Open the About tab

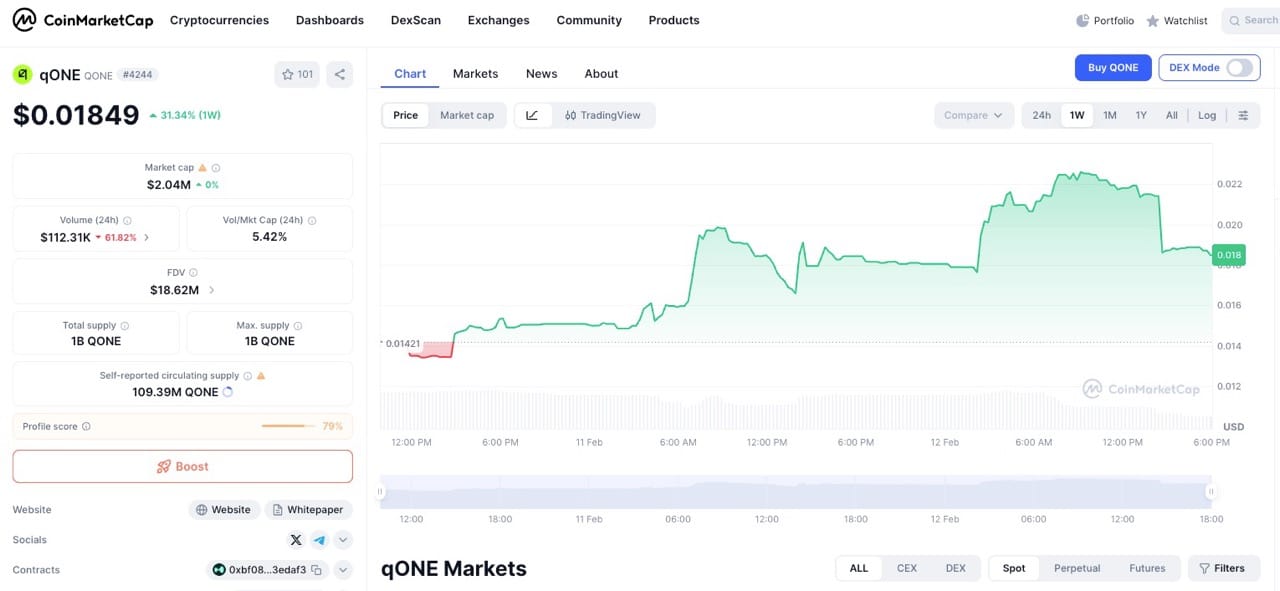[601, 74]
